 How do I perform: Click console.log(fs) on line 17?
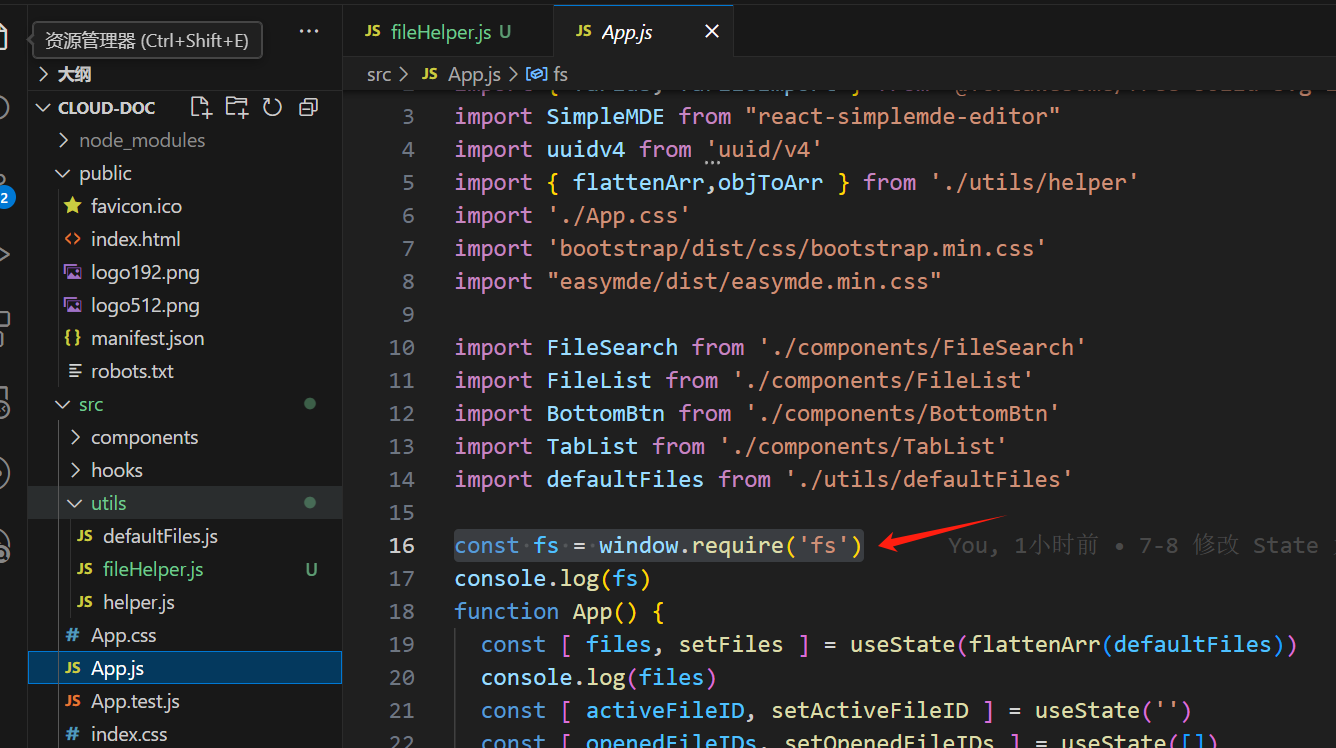[553, 578]
